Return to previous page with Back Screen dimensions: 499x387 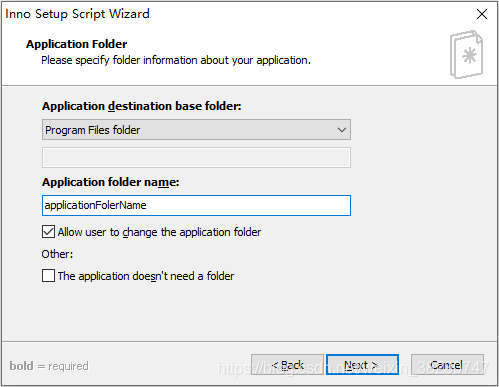pos(287,365)
